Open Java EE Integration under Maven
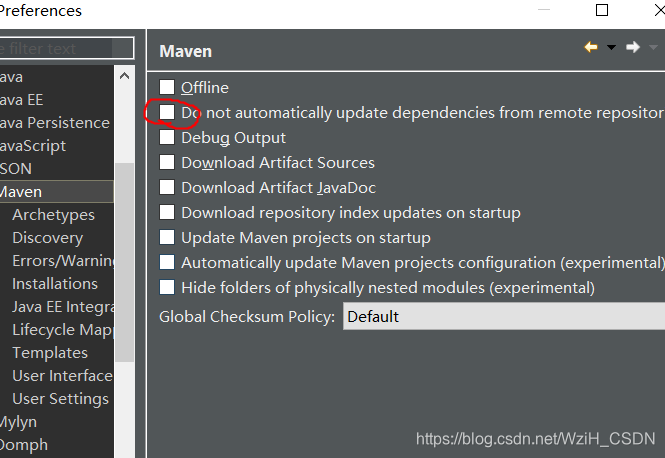Screen dimensions: 665x458 pos(63,306)
